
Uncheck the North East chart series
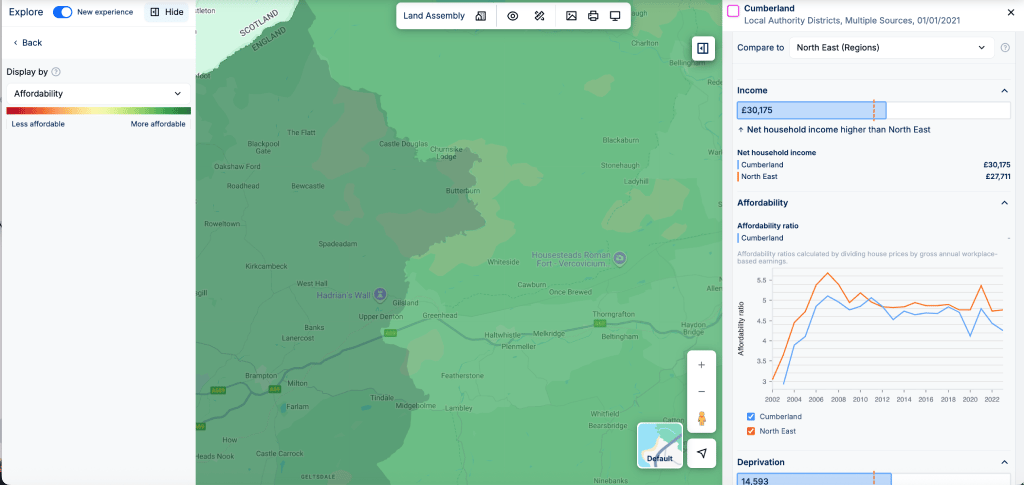[x=752, y=431]
